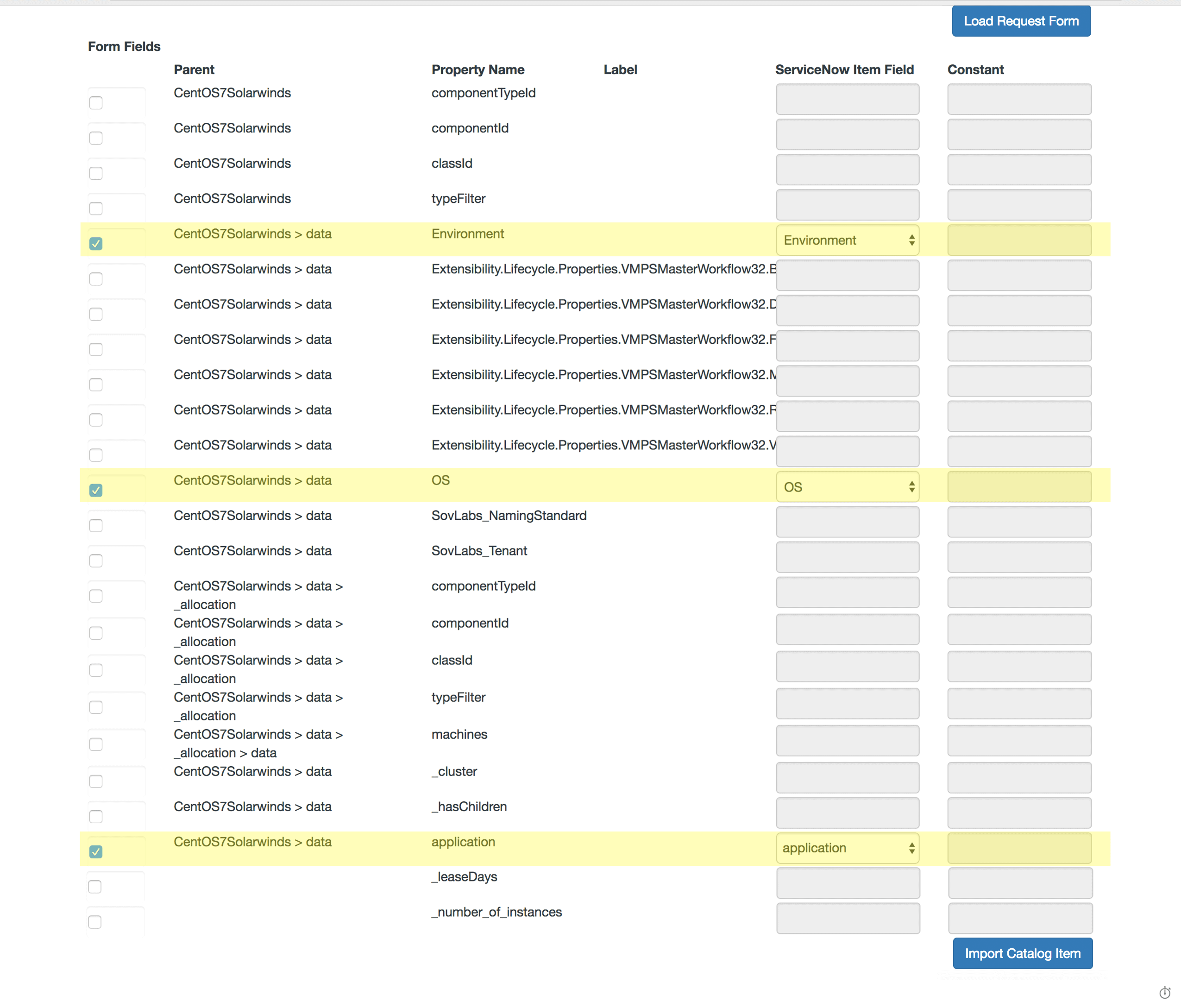This screenshot has width=1181, height=1008.
Task: Click the Constant field for Environment row
Action: (1019, 240)
